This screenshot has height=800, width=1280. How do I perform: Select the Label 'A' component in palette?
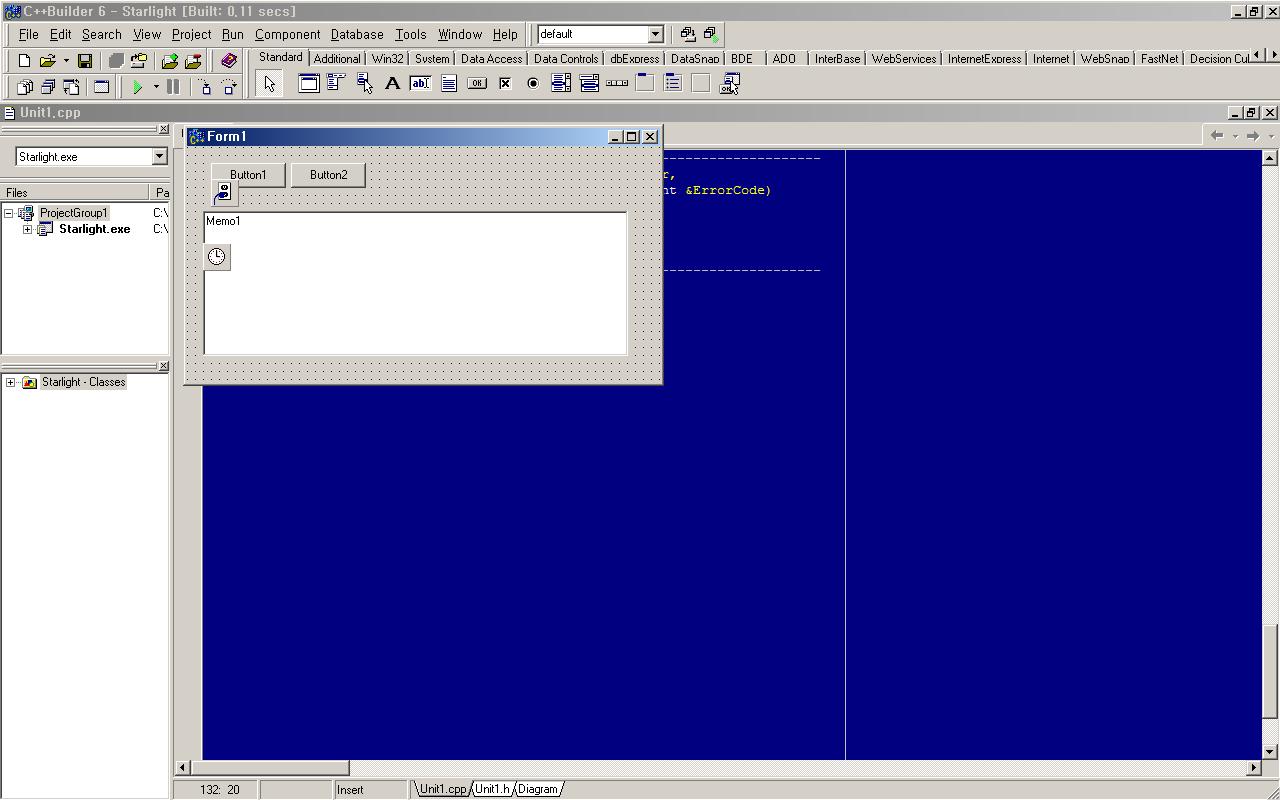(x=393, y=84)
